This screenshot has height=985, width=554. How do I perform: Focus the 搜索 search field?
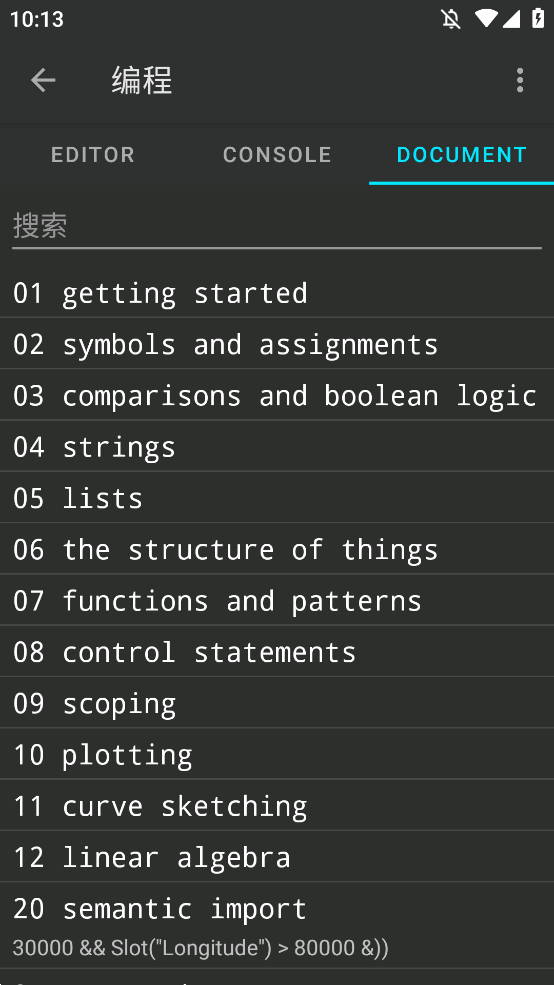(276, 226)
